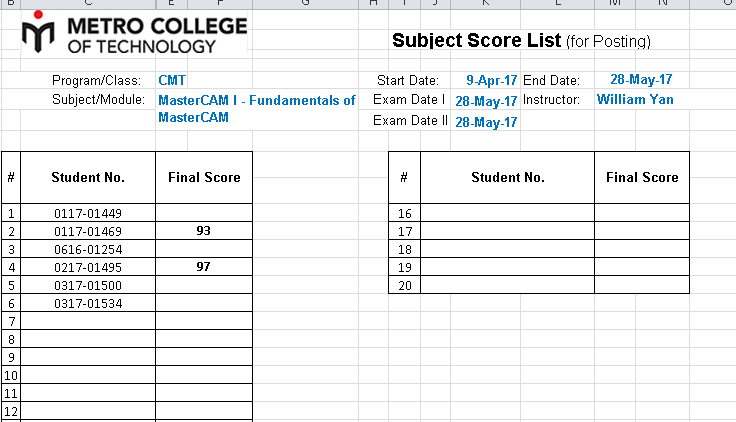Select the Program/Class value CMT
Image resolution: width=736 pixels, height=422 pixels.
[x=172, y=80]
